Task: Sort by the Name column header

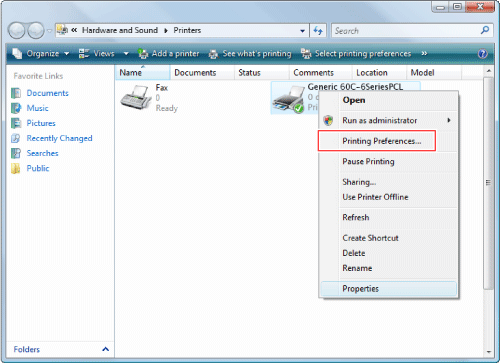Action: coord(143,73)
